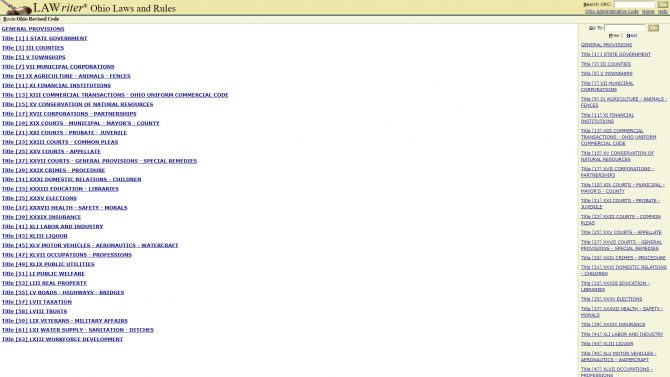Open Title [47] XLVII Occupations - Professions main link

(67, 255)
